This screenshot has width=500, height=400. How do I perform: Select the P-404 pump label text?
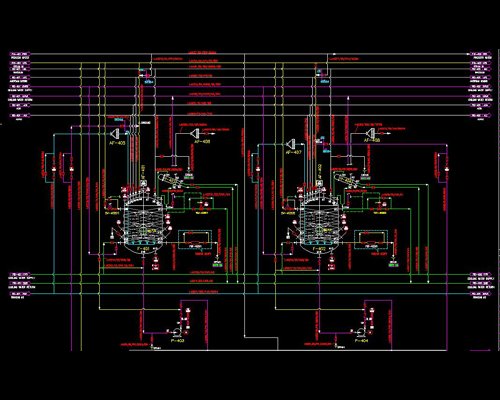click(x=362, y=341)
